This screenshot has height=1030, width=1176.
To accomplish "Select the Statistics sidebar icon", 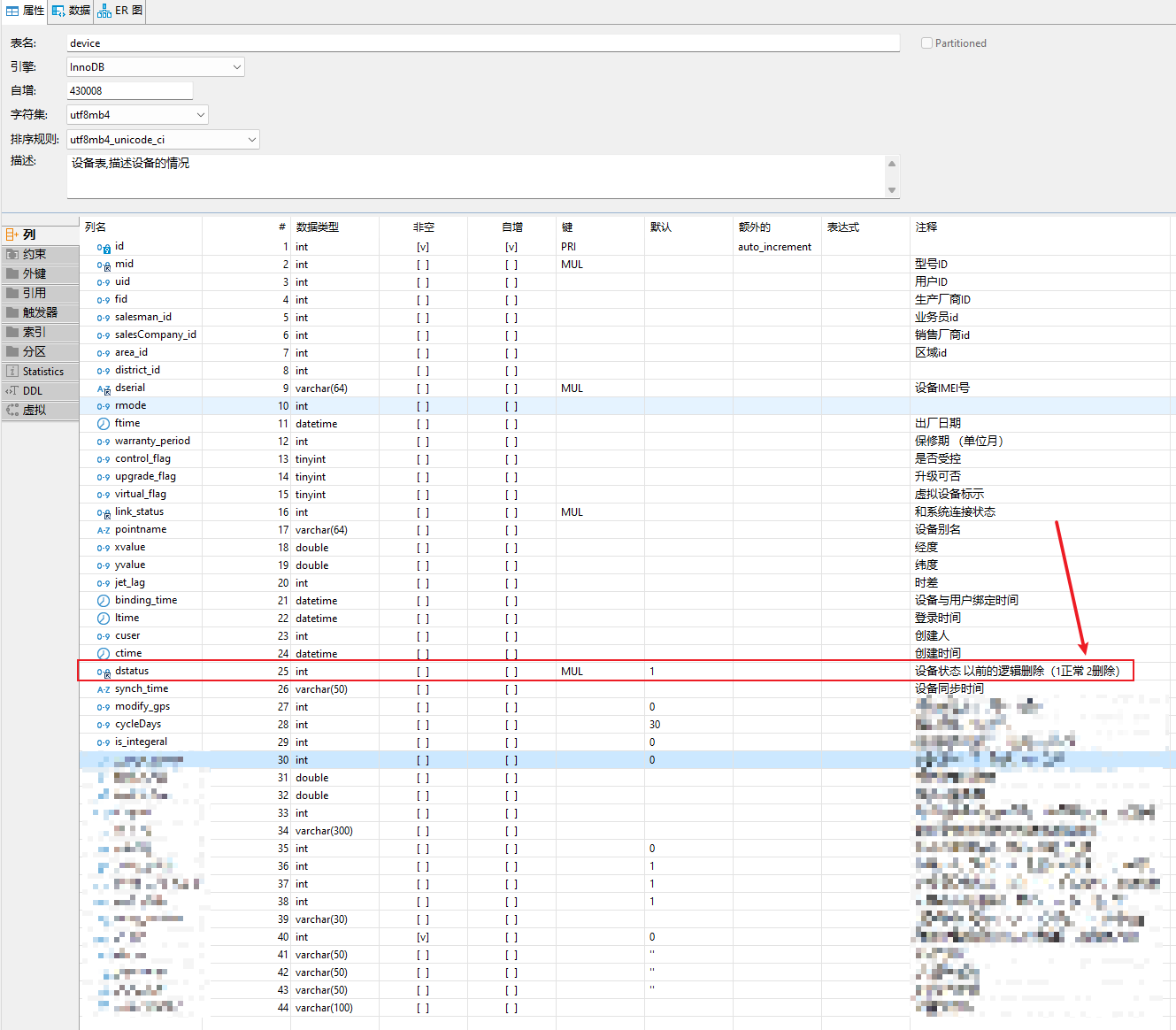I will pos(12,372).
